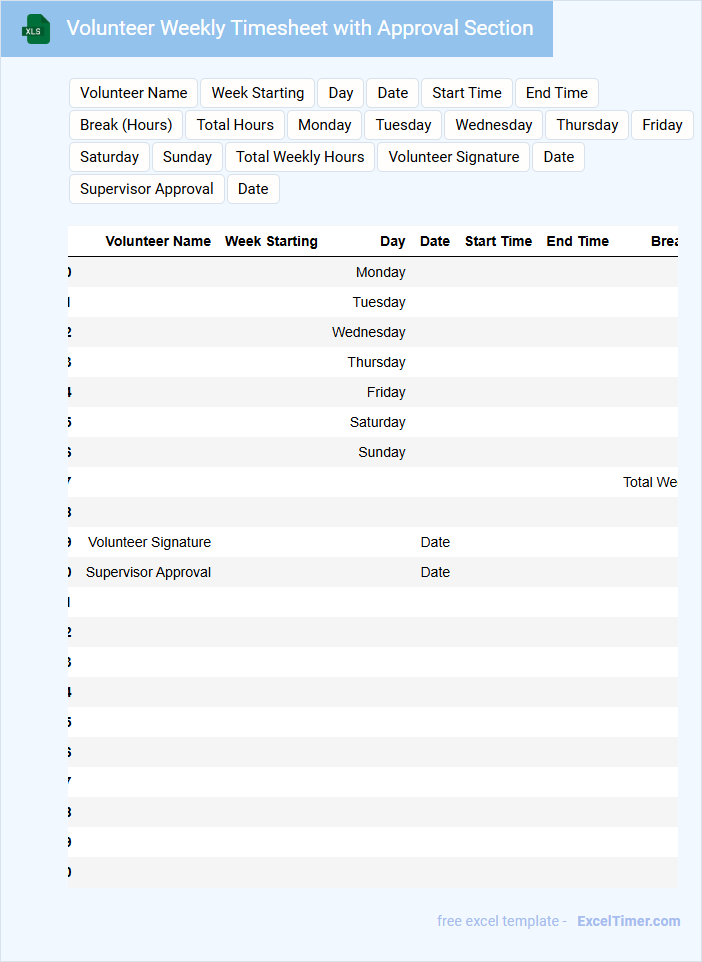Image resolution: width=702 pixels, height=962 pixels.
Task: Choose the Start Time tag chip
Action: pyautogui.click(x=467, y=93)
